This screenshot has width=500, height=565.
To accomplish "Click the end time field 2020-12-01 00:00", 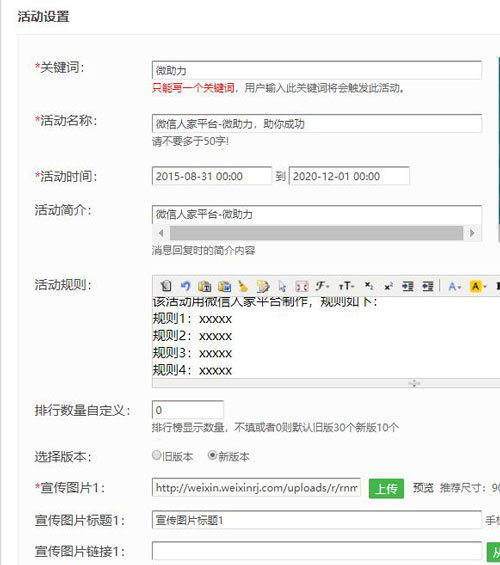I will (x=349, y=176).
